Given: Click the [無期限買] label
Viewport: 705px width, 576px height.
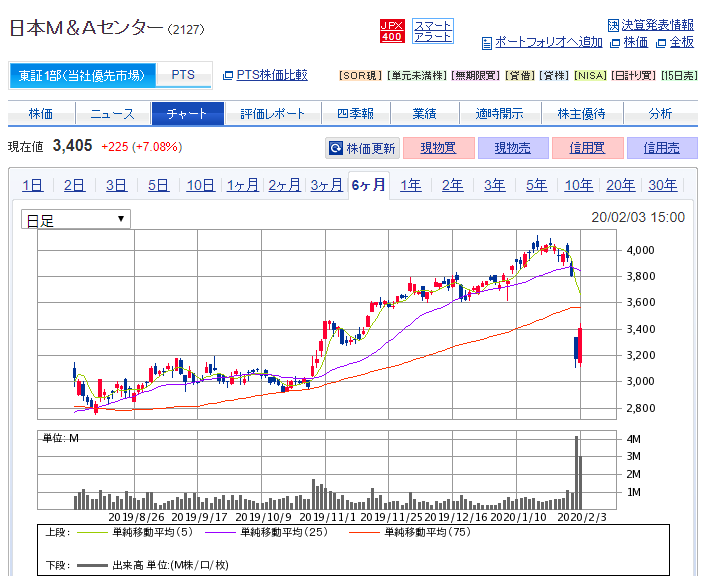Looking at the screenshot, I should (476, 76).
